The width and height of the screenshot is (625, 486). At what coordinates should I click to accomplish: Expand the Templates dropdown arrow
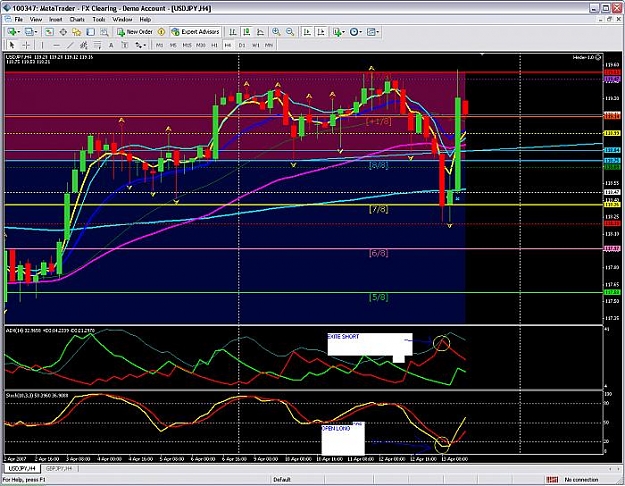378,32
